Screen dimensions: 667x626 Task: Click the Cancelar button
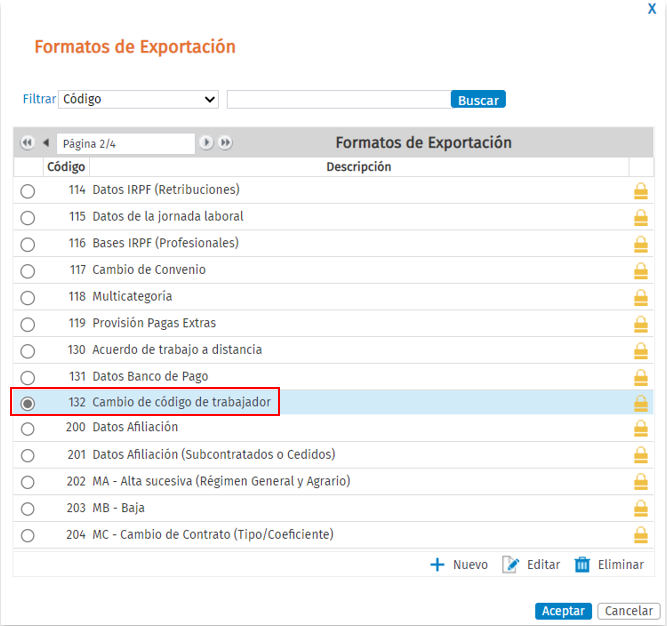pyautogui.click(x=629, y=611)
